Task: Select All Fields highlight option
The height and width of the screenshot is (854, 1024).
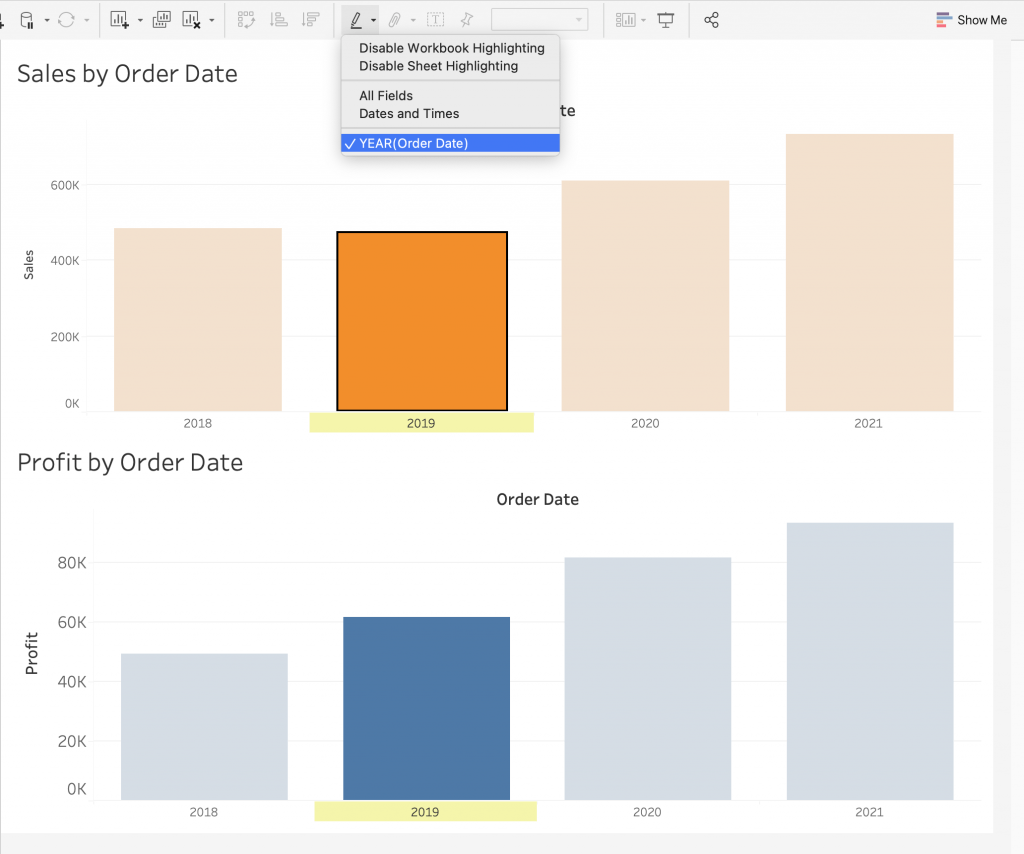Action: [386, 96]
